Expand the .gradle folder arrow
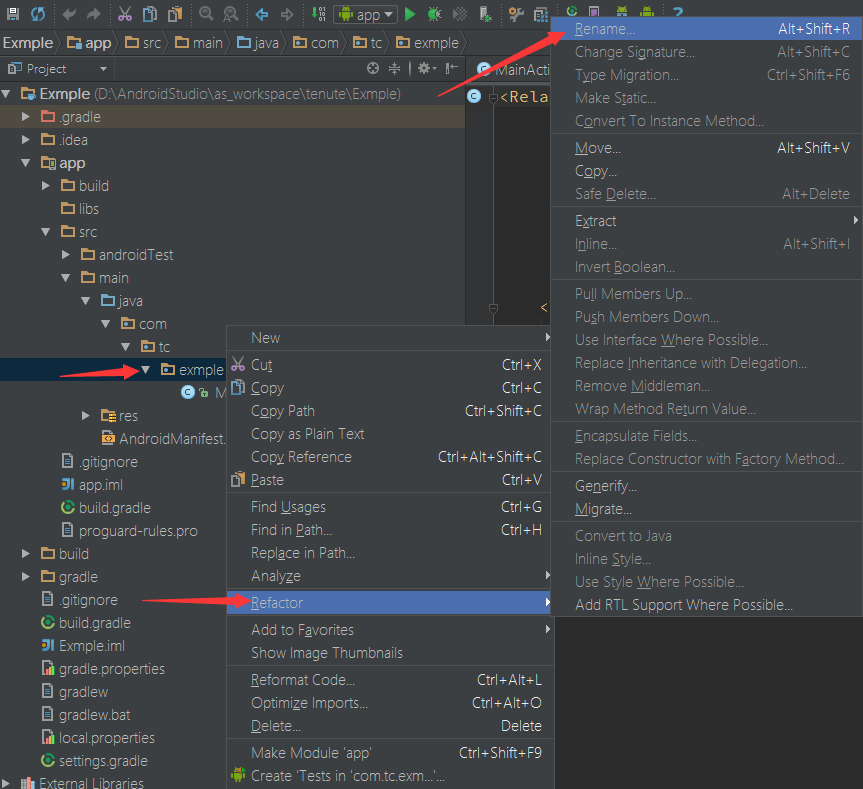 pyautogui.click(x=25, y=117)
